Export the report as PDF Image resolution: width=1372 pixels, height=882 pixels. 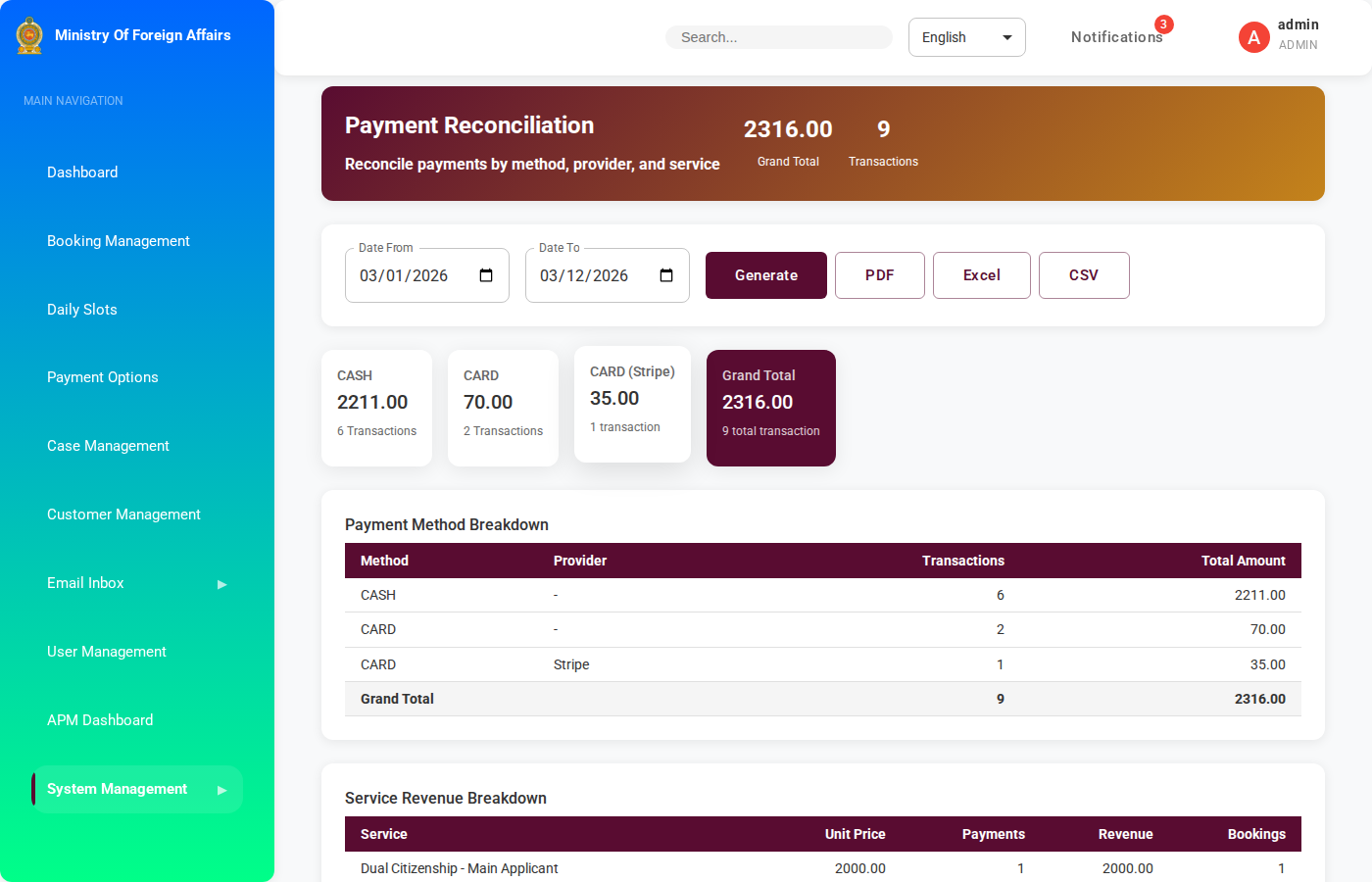click(x=879, y=275)
